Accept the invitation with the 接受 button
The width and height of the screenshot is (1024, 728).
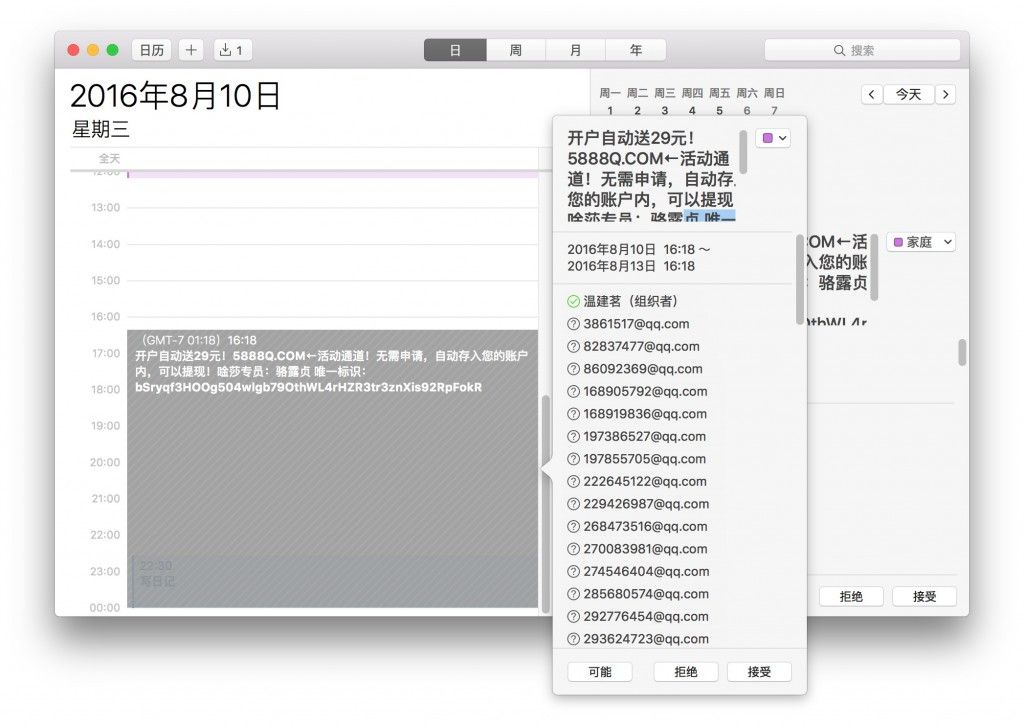point(760,671)
